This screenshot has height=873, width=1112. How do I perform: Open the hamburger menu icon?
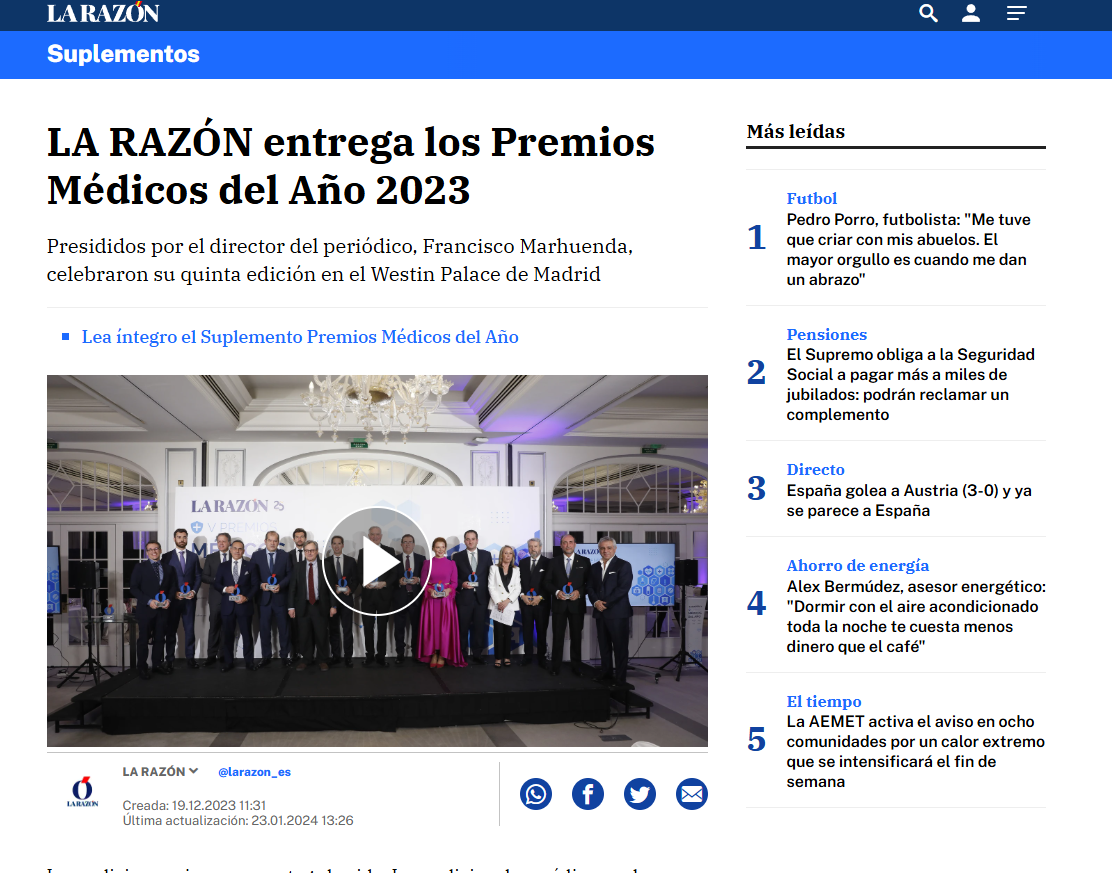click(1016, 13)
